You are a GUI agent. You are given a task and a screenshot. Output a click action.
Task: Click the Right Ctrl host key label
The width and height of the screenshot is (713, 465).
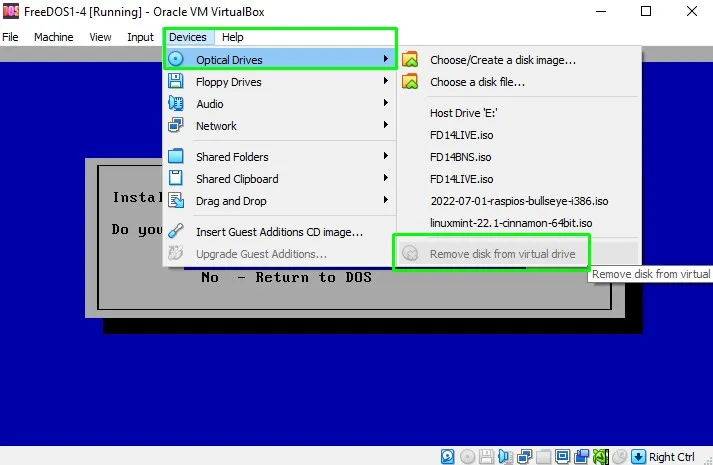point(672,457)
